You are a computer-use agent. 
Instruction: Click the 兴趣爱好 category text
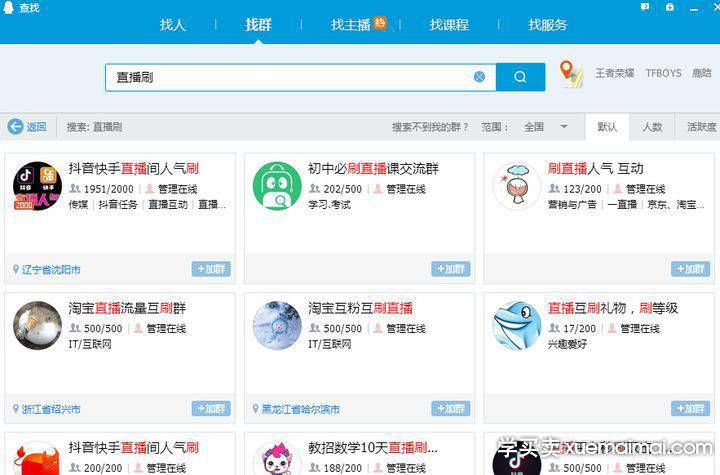tap(567, 344)
